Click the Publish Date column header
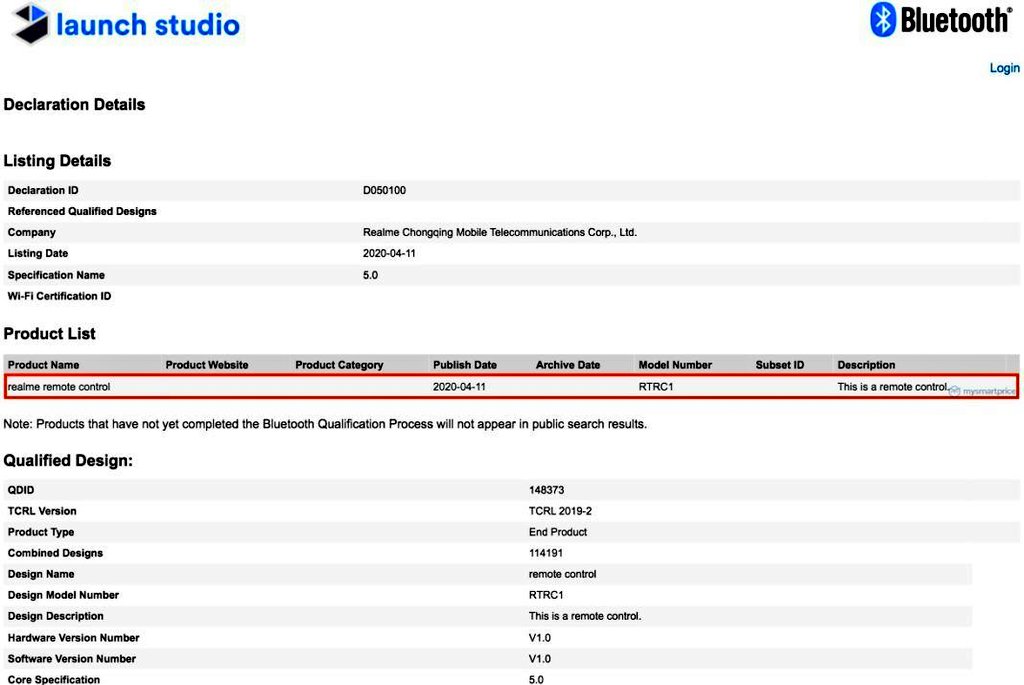 click(465, 365)
